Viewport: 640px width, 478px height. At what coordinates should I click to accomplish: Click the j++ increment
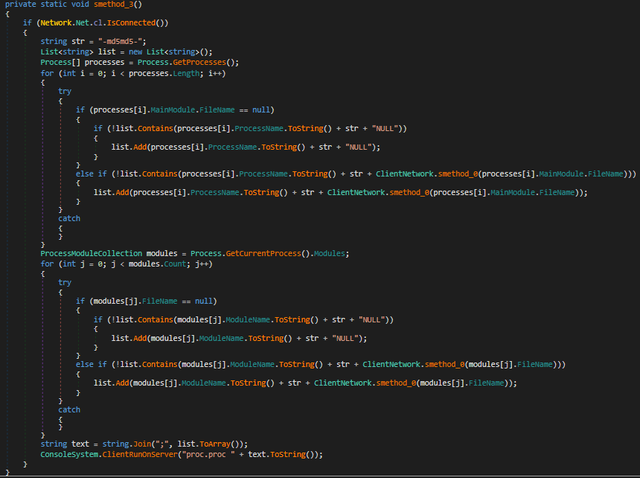pos(202,264)
